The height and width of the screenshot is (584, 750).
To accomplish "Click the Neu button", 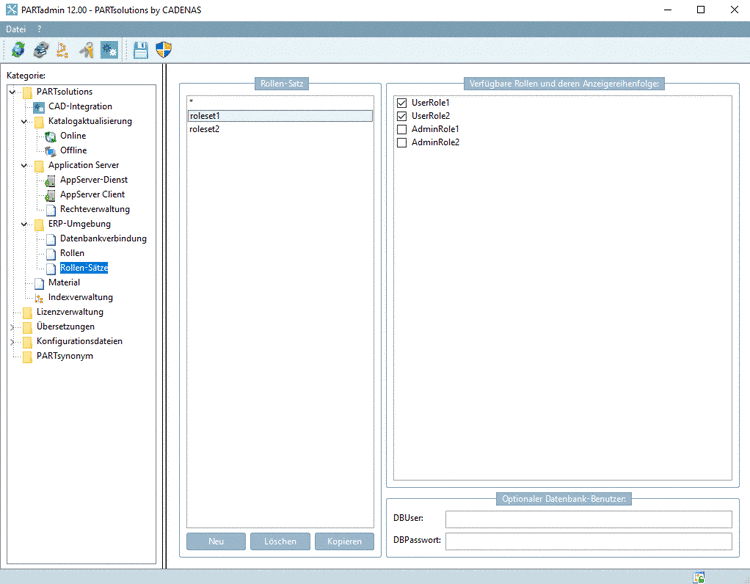I will [x=216, y=541].
